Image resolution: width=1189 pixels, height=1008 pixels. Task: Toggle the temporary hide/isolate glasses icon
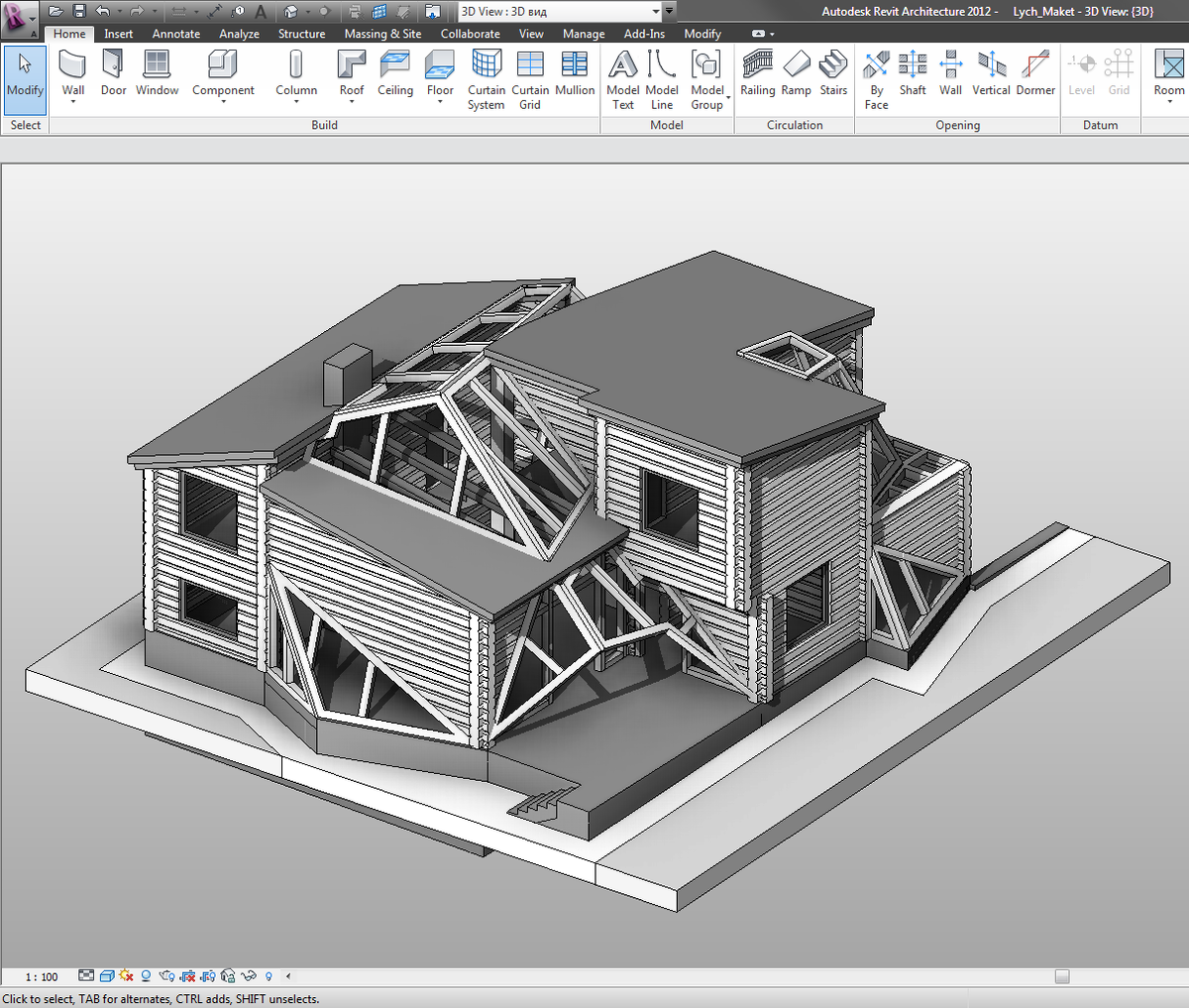249,976
